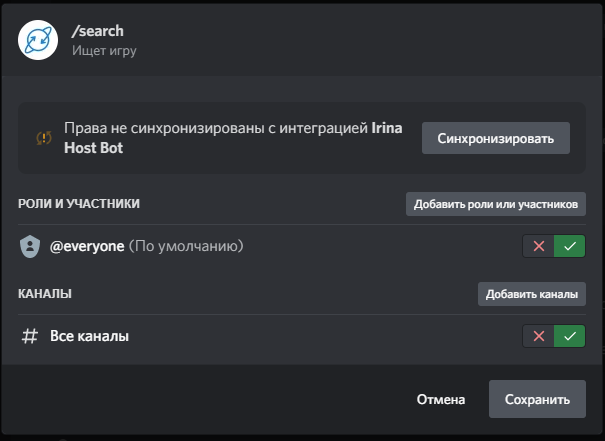Click the unsynced permissions warning icon
605x441 pixels.
tap(44, 138)
